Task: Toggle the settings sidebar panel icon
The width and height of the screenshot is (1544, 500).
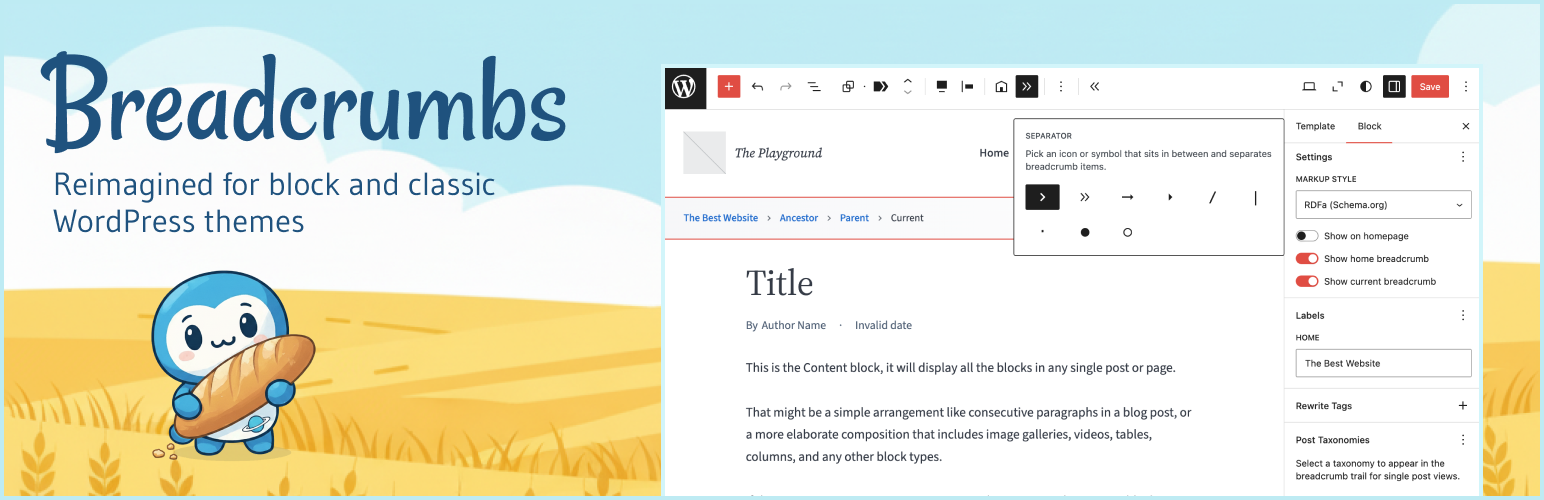Action: 1394,87
